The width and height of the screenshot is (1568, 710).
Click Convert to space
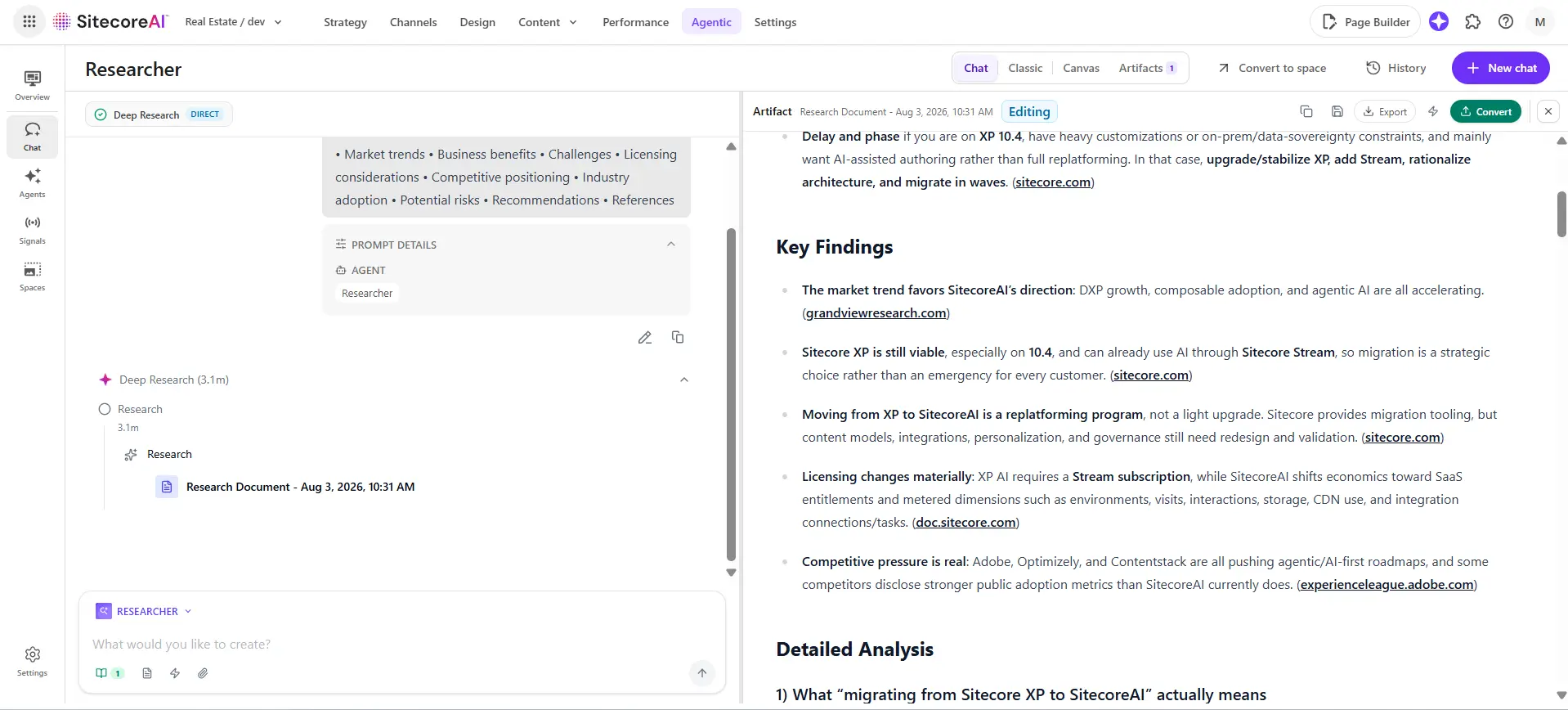(x=1272, y=68)
